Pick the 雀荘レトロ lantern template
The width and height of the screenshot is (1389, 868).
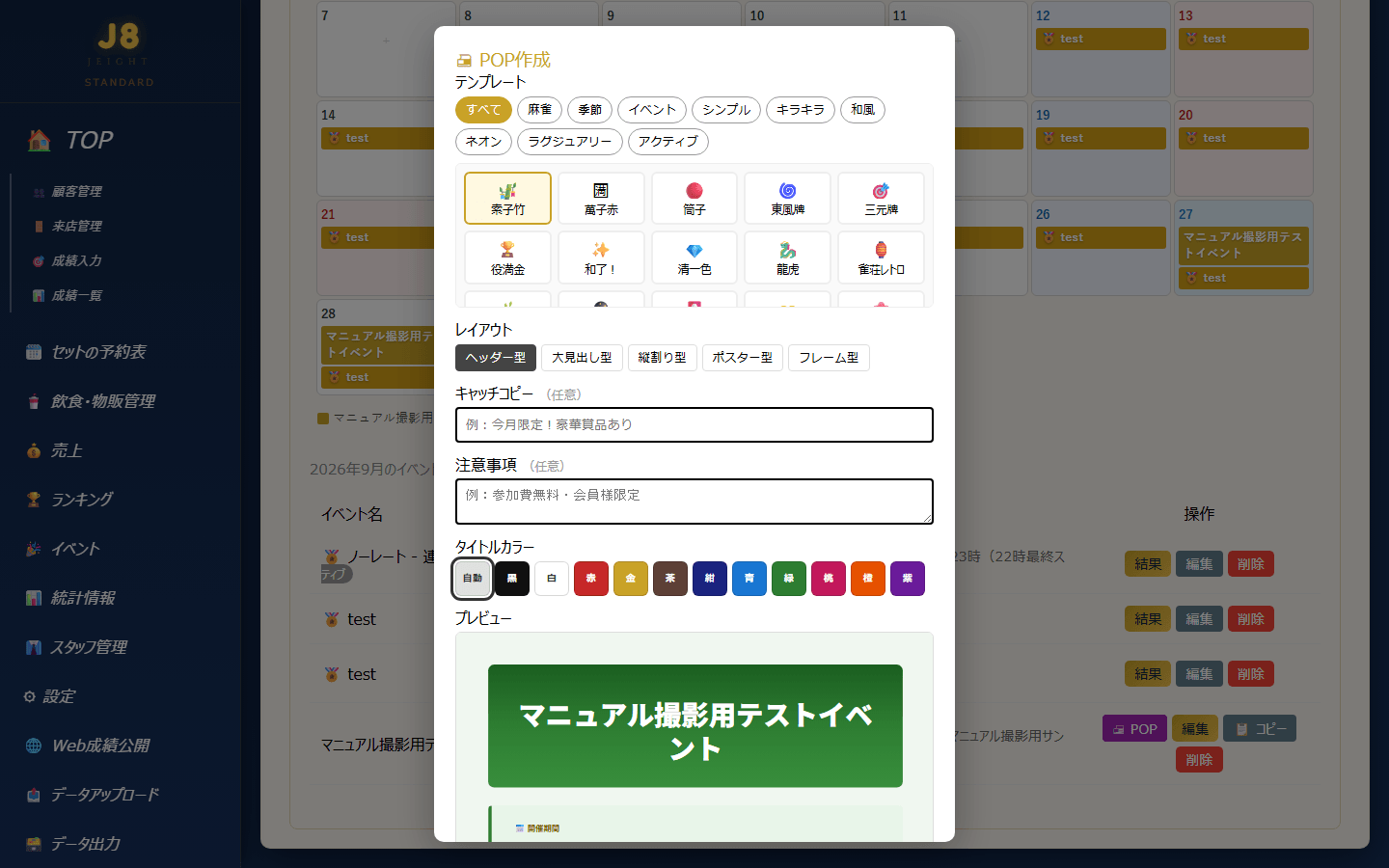click(x=882, y=258)
